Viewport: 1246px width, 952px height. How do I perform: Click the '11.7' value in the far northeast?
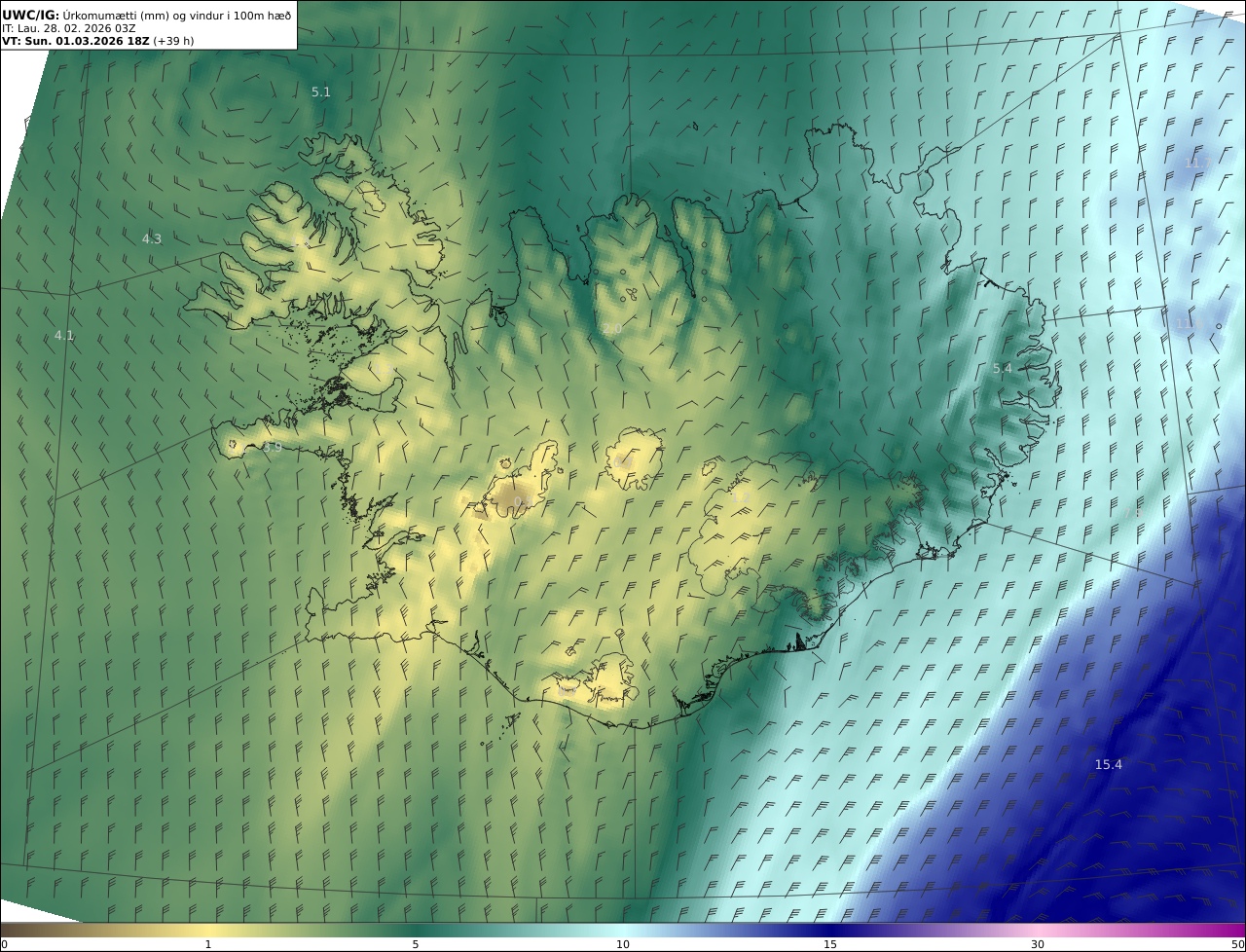point(1196,163)
